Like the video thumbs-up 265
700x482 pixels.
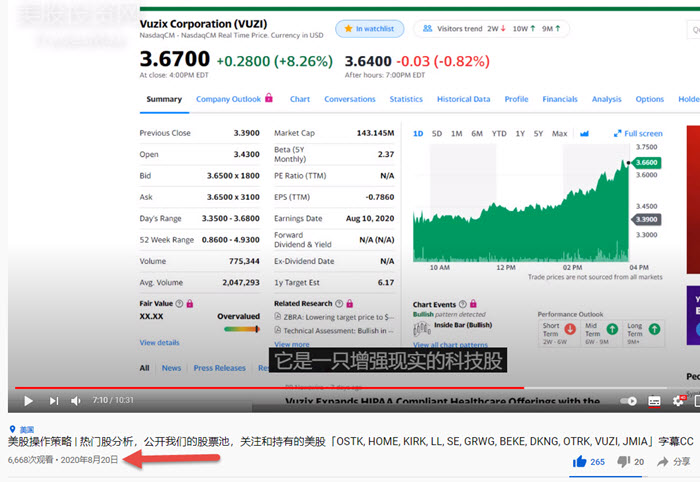(x=589, y=461)
